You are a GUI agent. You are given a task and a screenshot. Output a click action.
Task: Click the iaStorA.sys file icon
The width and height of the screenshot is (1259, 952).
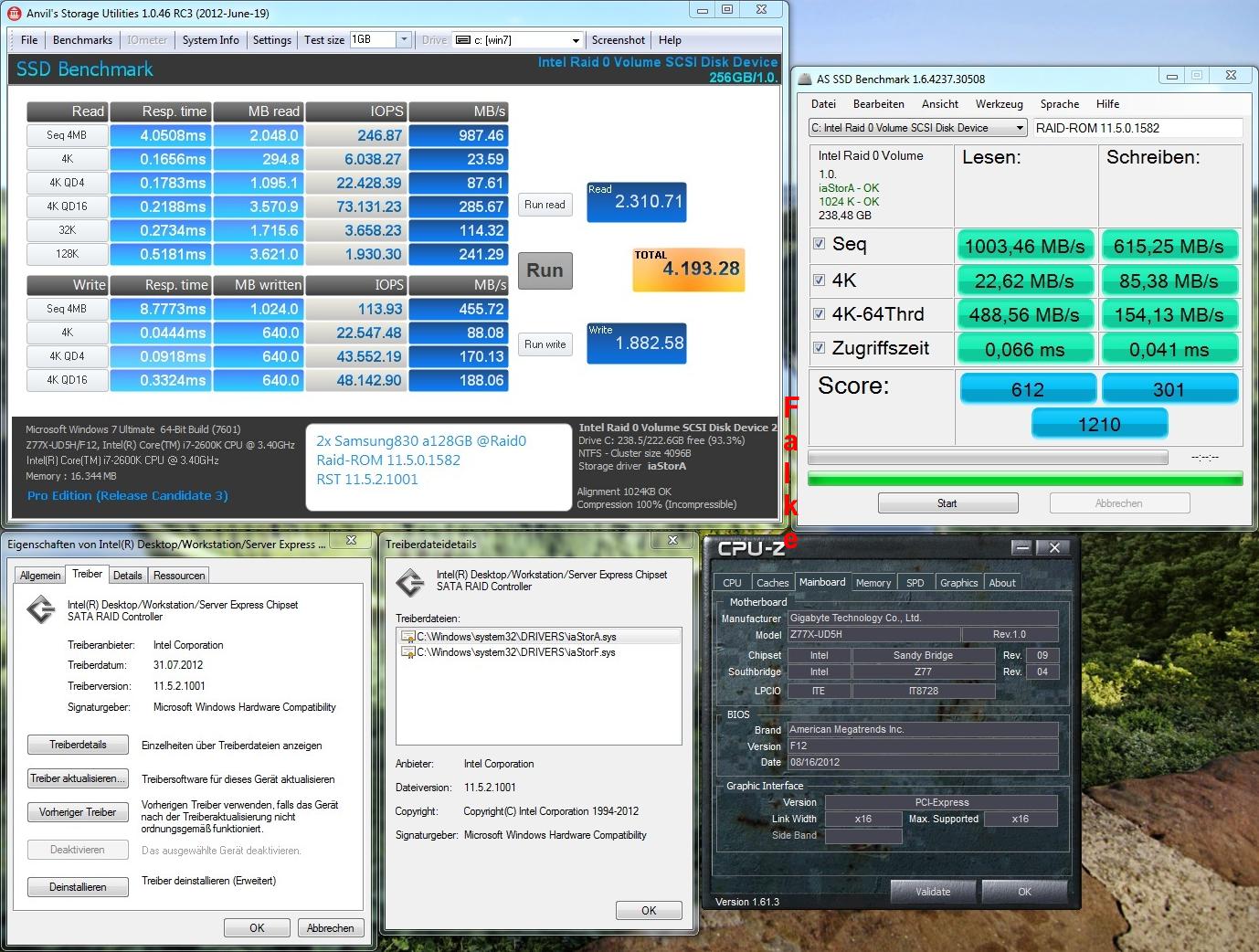coord(408,637)
